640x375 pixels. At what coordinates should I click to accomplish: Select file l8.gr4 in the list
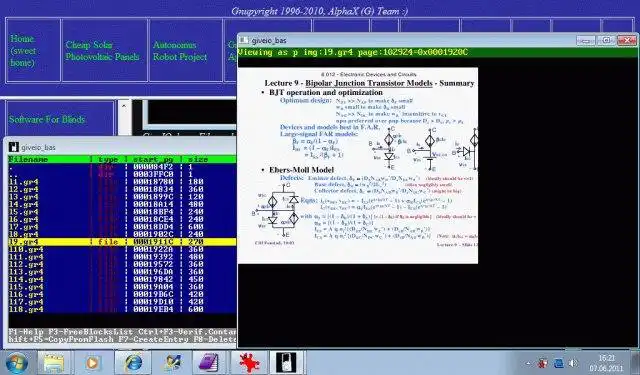(24, 234)
